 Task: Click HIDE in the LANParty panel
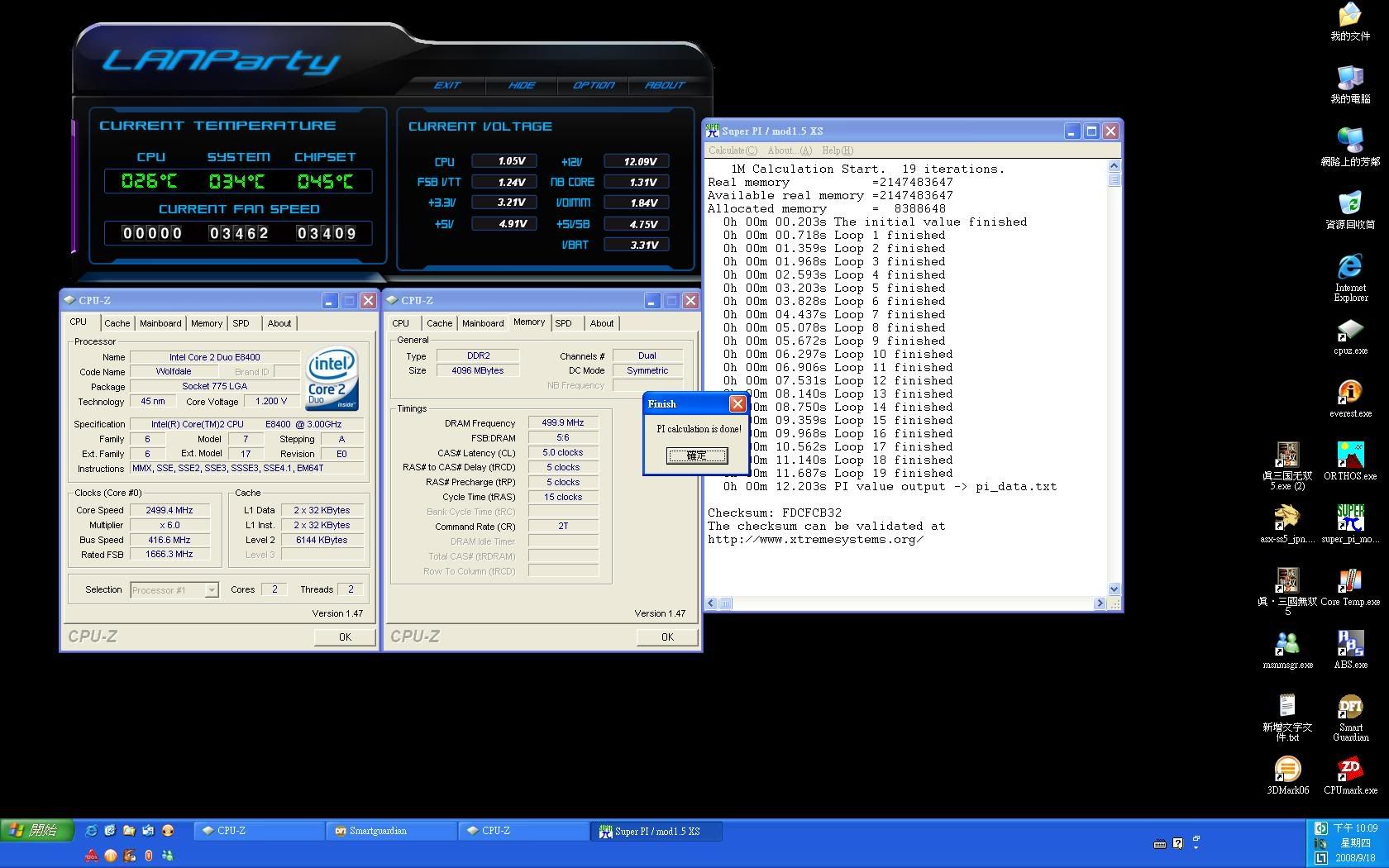(522, 85)
